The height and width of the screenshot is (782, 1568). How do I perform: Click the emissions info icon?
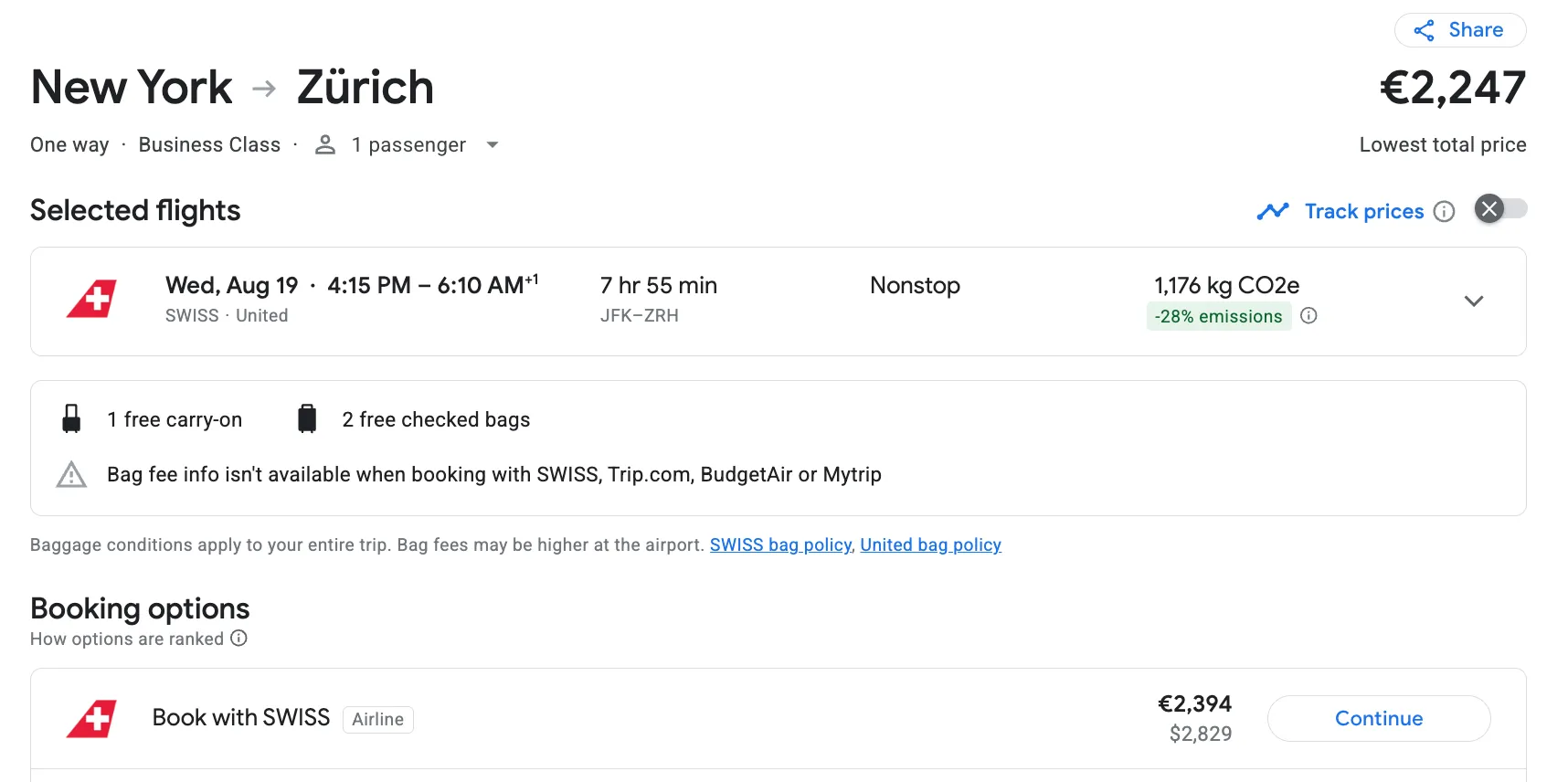1308,316
